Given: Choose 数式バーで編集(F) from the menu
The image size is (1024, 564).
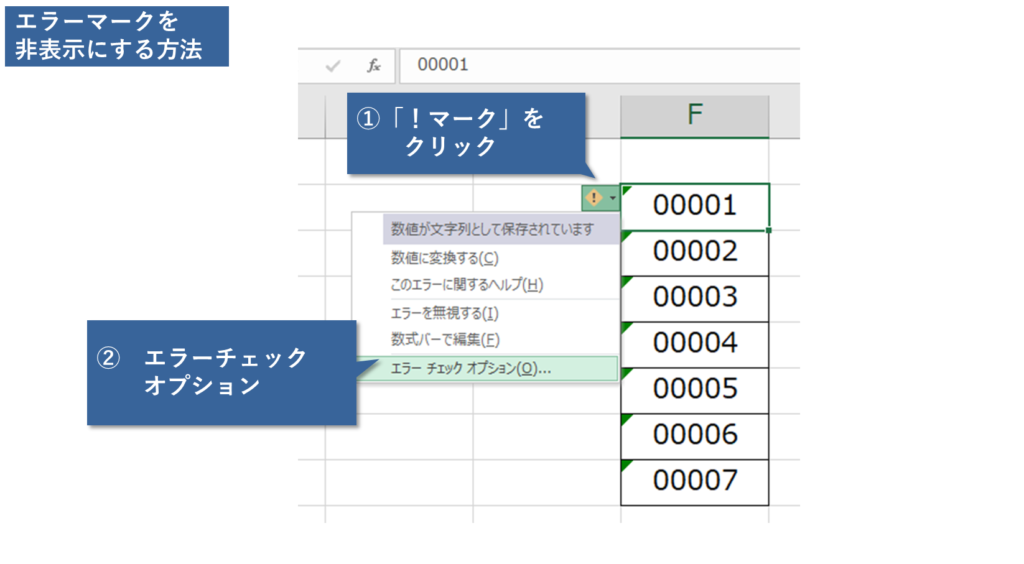Looking at the screenshot, I should [x=444, y=340].
